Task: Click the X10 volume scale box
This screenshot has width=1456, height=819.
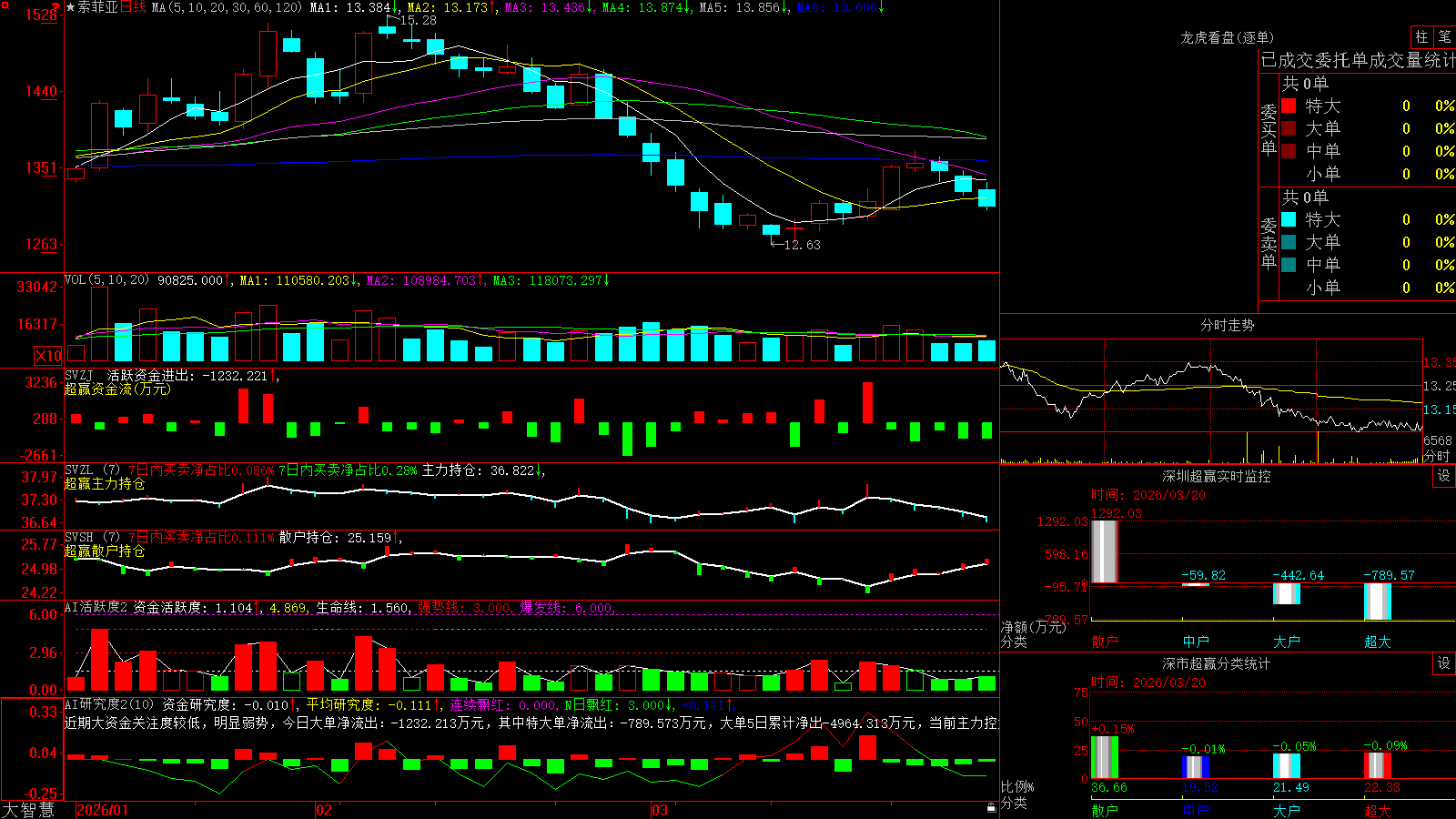Action: pyautogui.click(x=48, y=356)
